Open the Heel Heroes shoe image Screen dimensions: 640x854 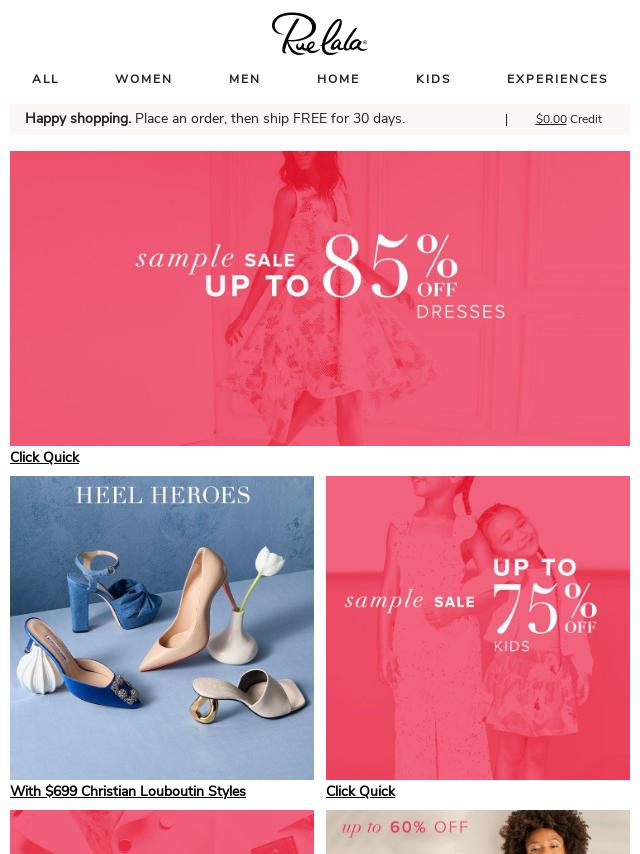pyautogui.click(x=162, y=628)
